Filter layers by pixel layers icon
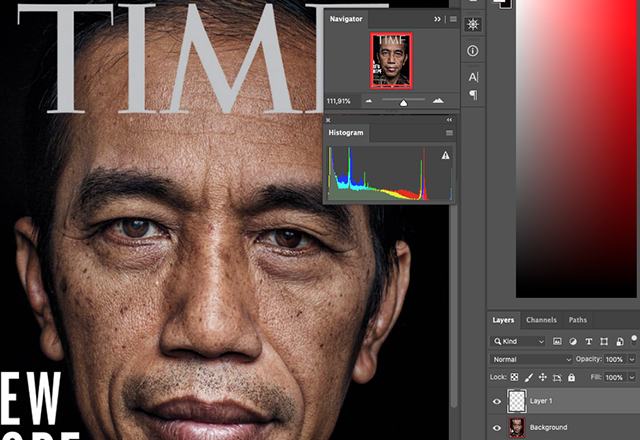 point(557,341)
